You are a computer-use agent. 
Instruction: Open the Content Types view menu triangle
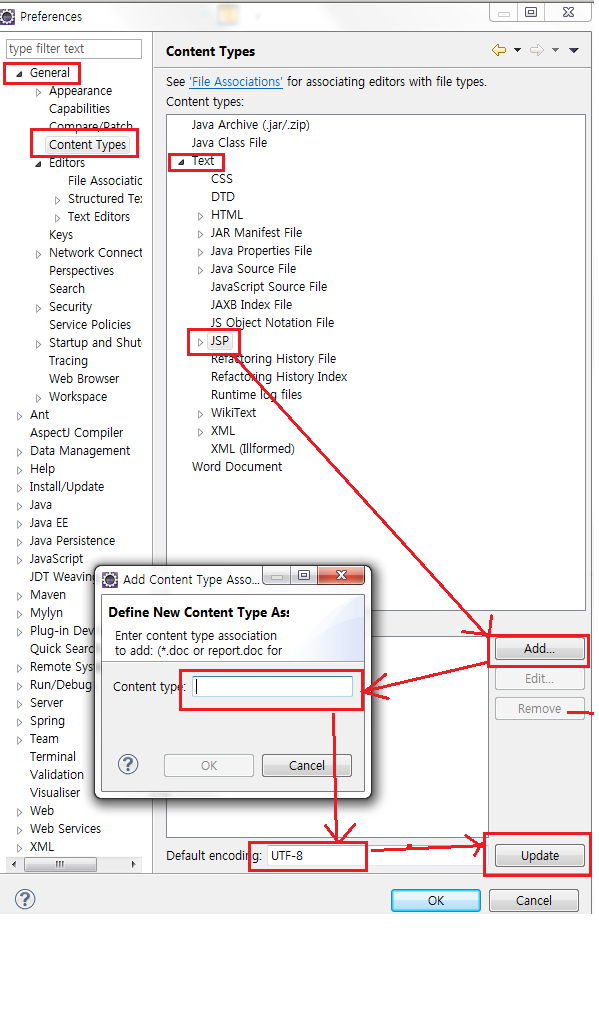click(574, 50)
